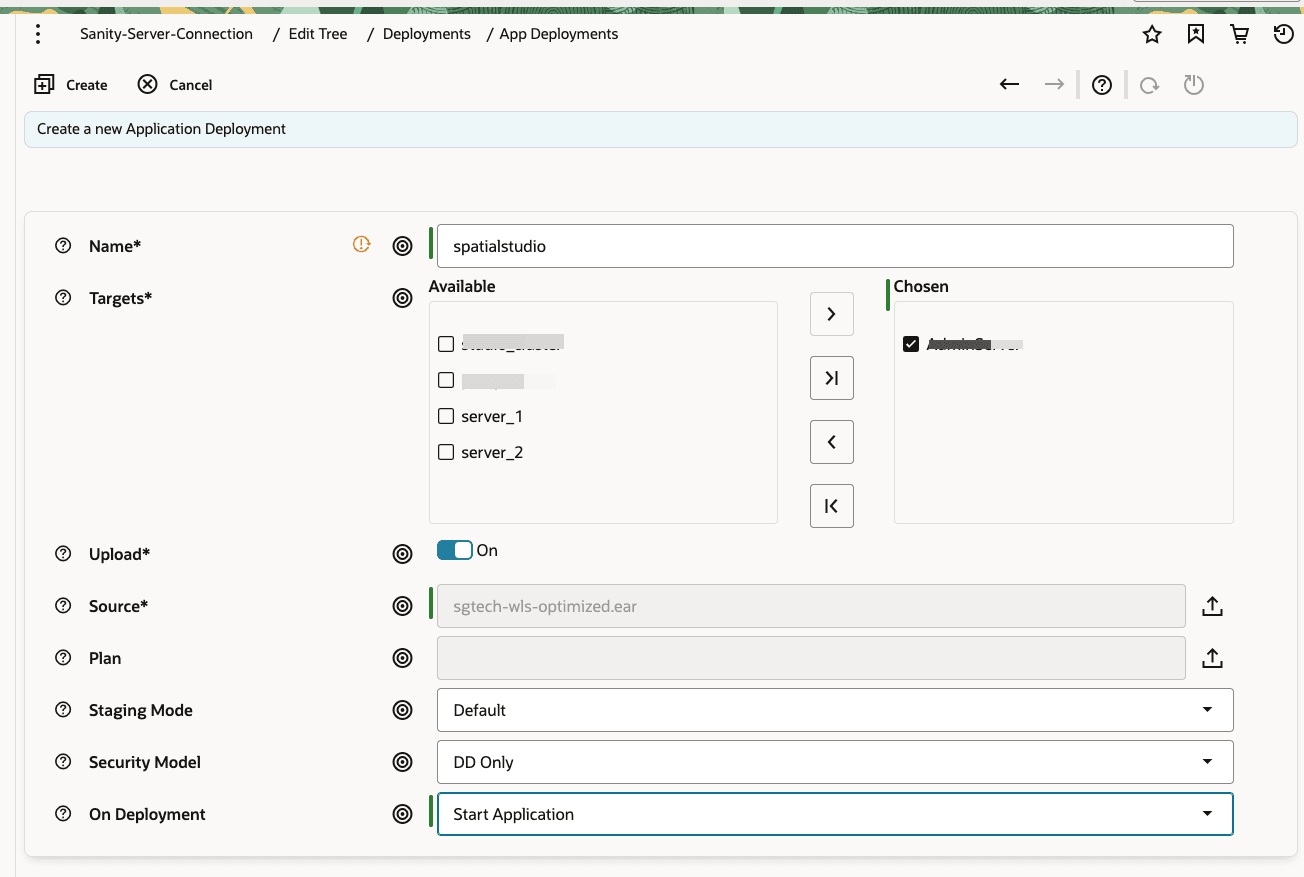Viewport: 1304px width, 877px height.
Task: Open the Security Model dropdown
Action: tap(835, 762)
